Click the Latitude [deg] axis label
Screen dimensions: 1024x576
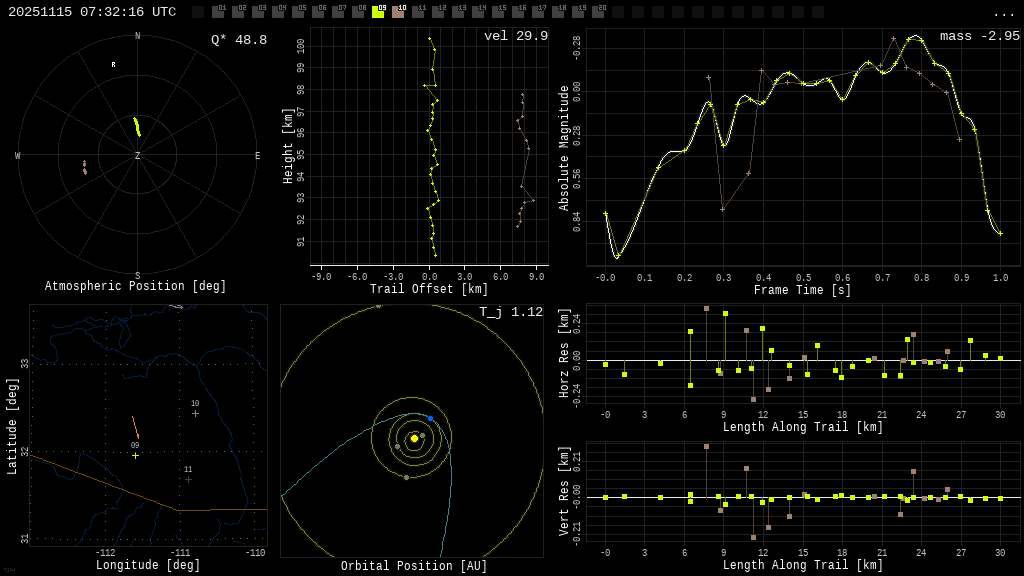tap(12, 426)
